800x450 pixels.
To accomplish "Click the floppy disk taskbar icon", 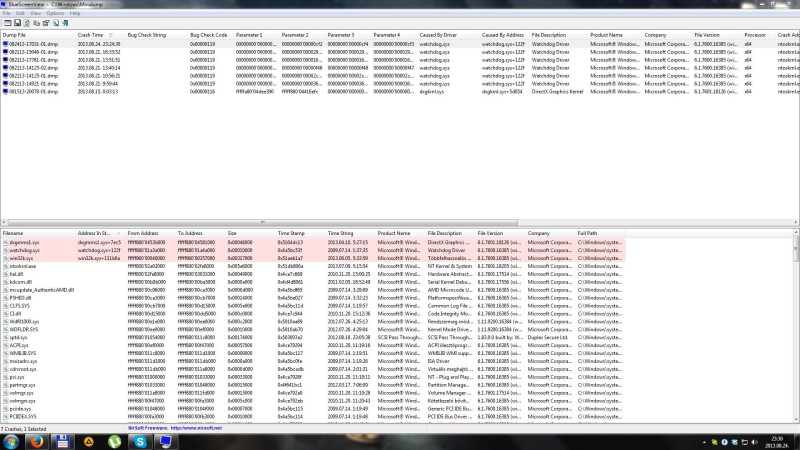I will (x=63, y=442).
